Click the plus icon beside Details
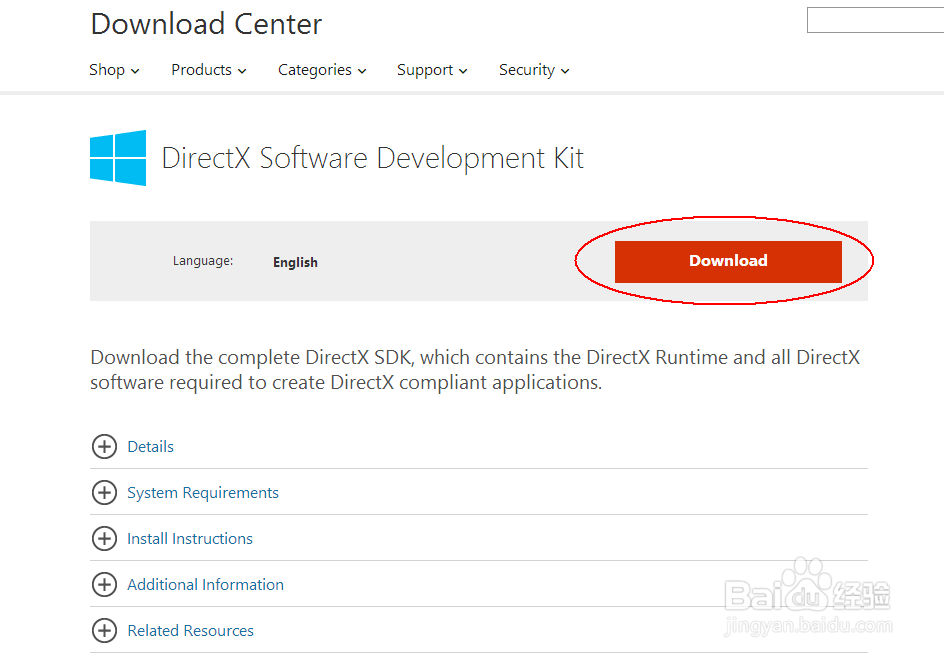Image resolution: width=944 pixels, height=658 pixels. coord(105,447)
